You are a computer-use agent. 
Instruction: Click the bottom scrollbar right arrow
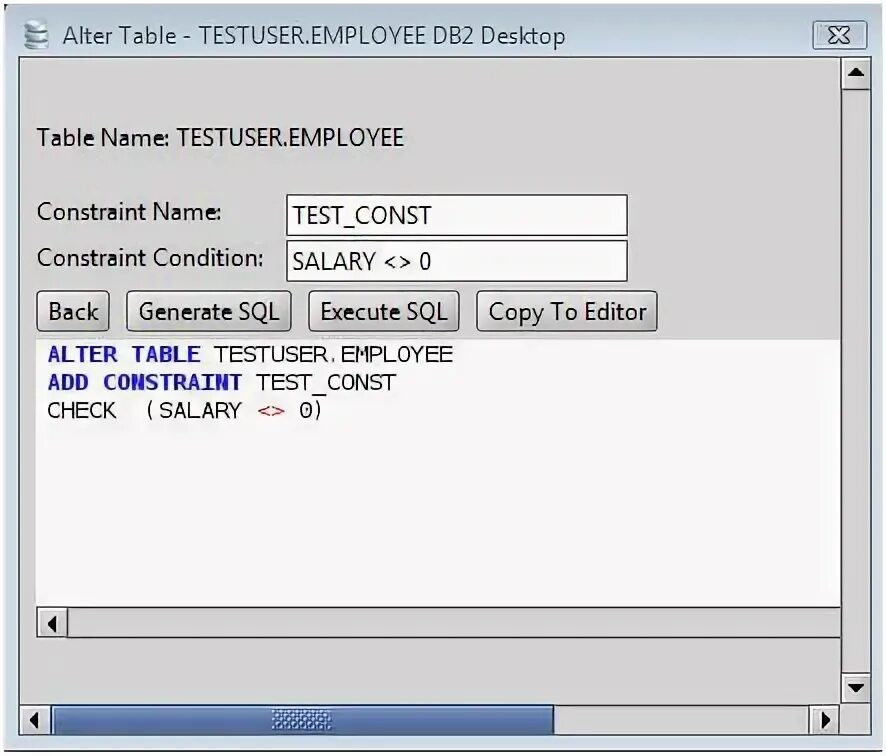tap(826, 720)
